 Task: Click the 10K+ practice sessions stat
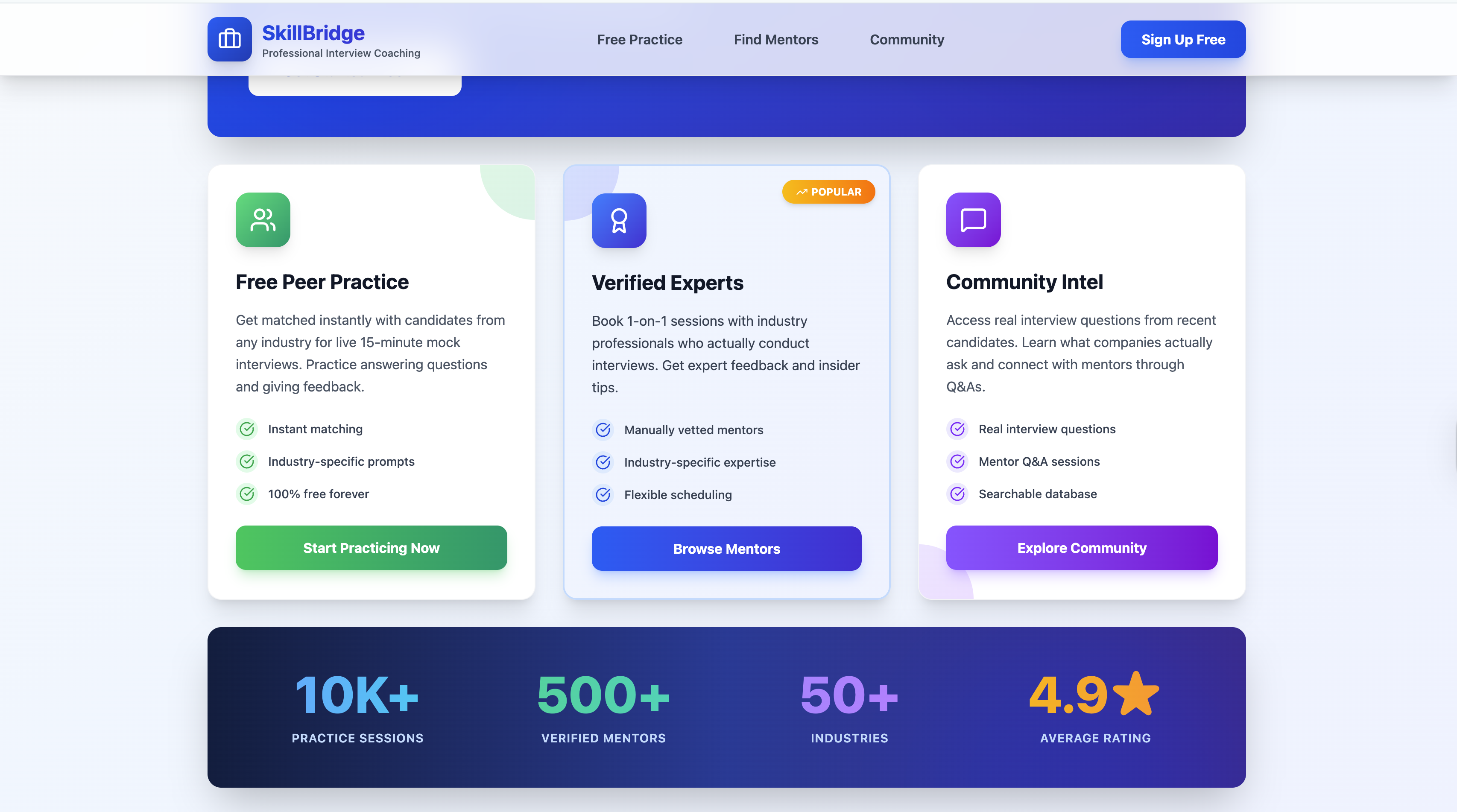coord(357,695)
